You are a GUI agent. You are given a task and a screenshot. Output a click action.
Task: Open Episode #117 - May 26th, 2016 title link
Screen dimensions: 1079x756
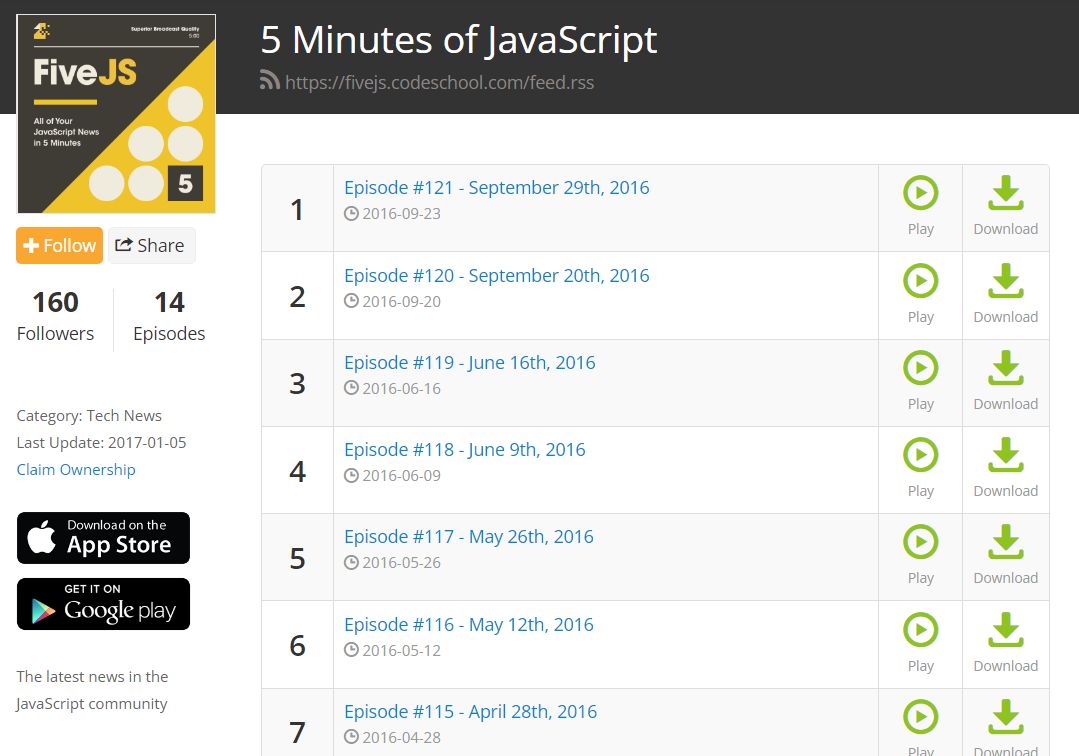point(469,537)
